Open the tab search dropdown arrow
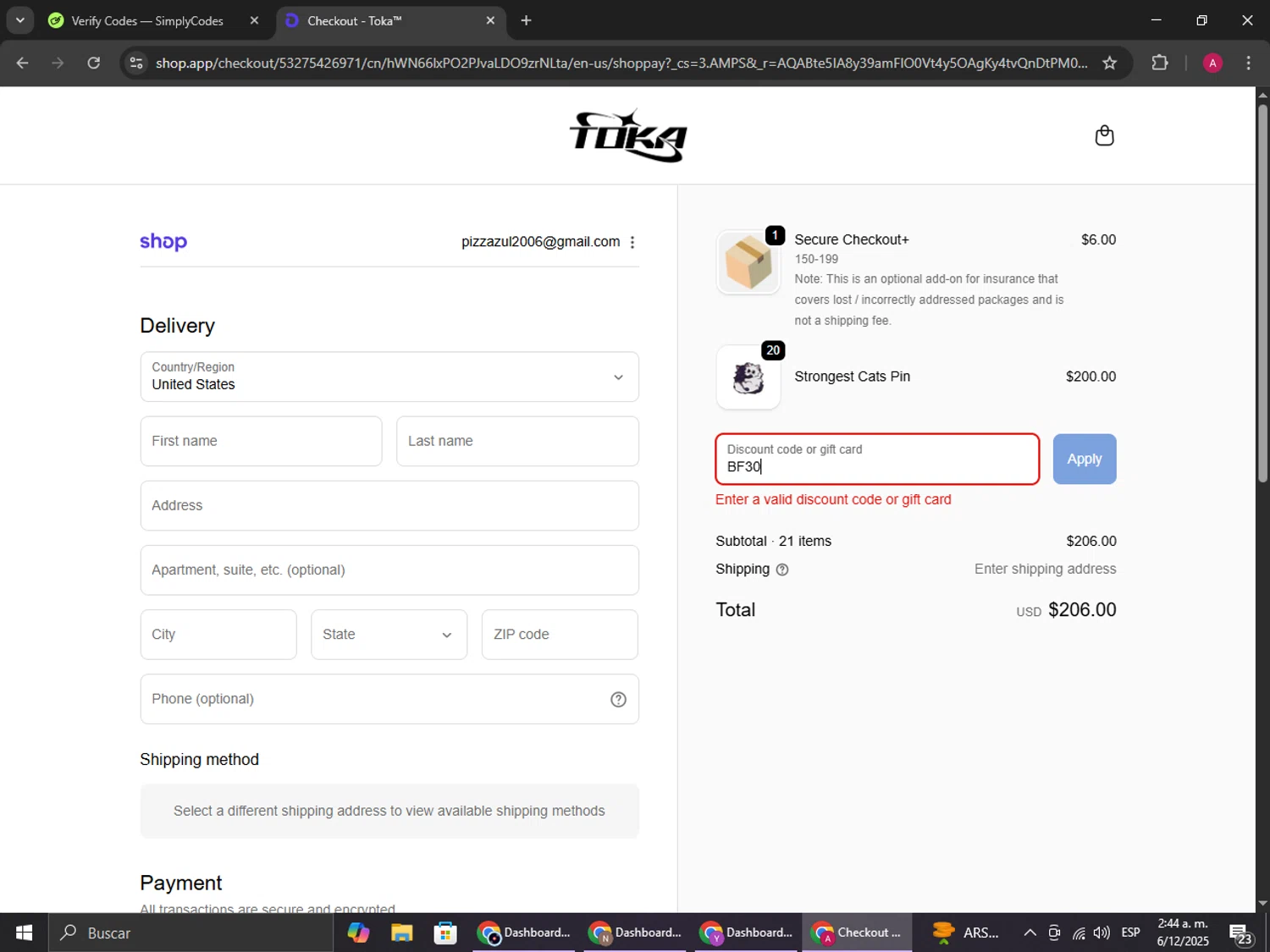The width and height of the screenshot is (1270, 952). pos(19,20)
